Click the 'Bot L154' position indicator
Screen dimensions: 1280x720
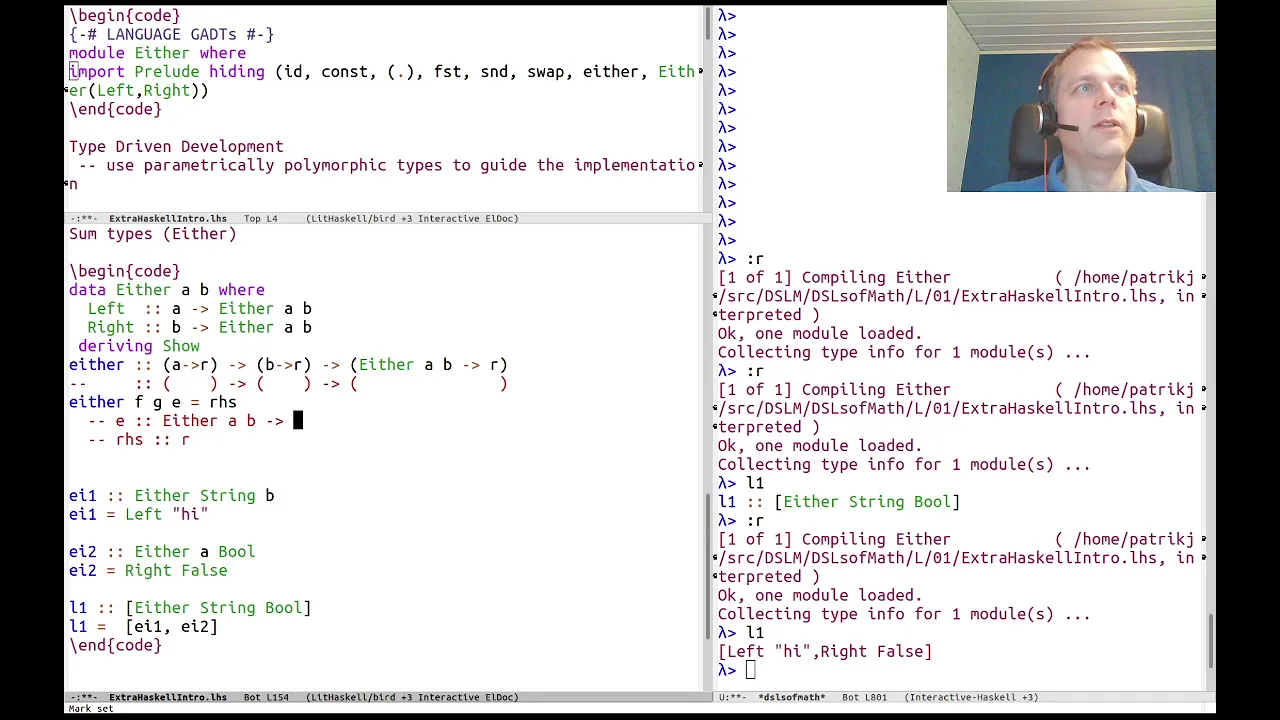pyautogui.click(x=265, y=697)
